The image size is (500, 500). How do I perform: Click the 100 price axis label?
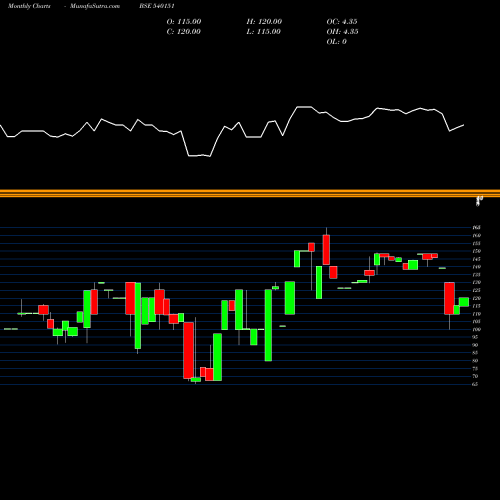point(476,329)
